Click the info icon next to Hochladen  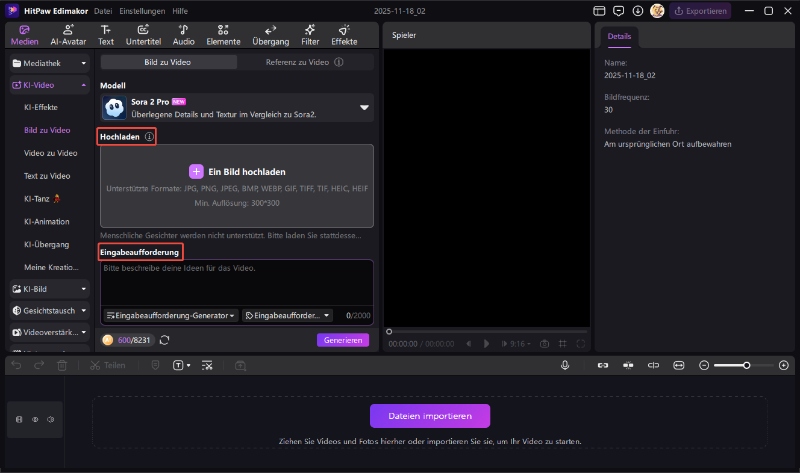pyautogui.click(x=149, y=137)
